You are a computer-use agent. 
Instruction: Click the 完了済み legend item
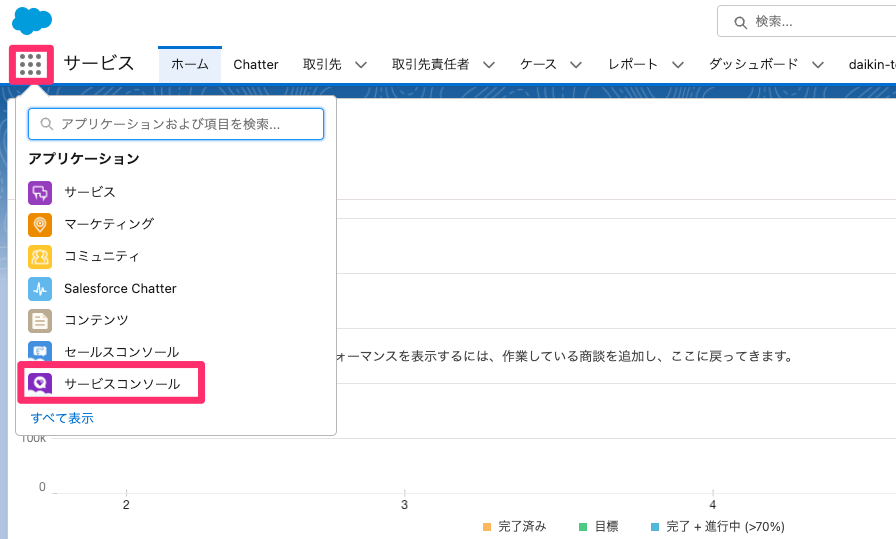pyautogui.click(x=514, y=526)
